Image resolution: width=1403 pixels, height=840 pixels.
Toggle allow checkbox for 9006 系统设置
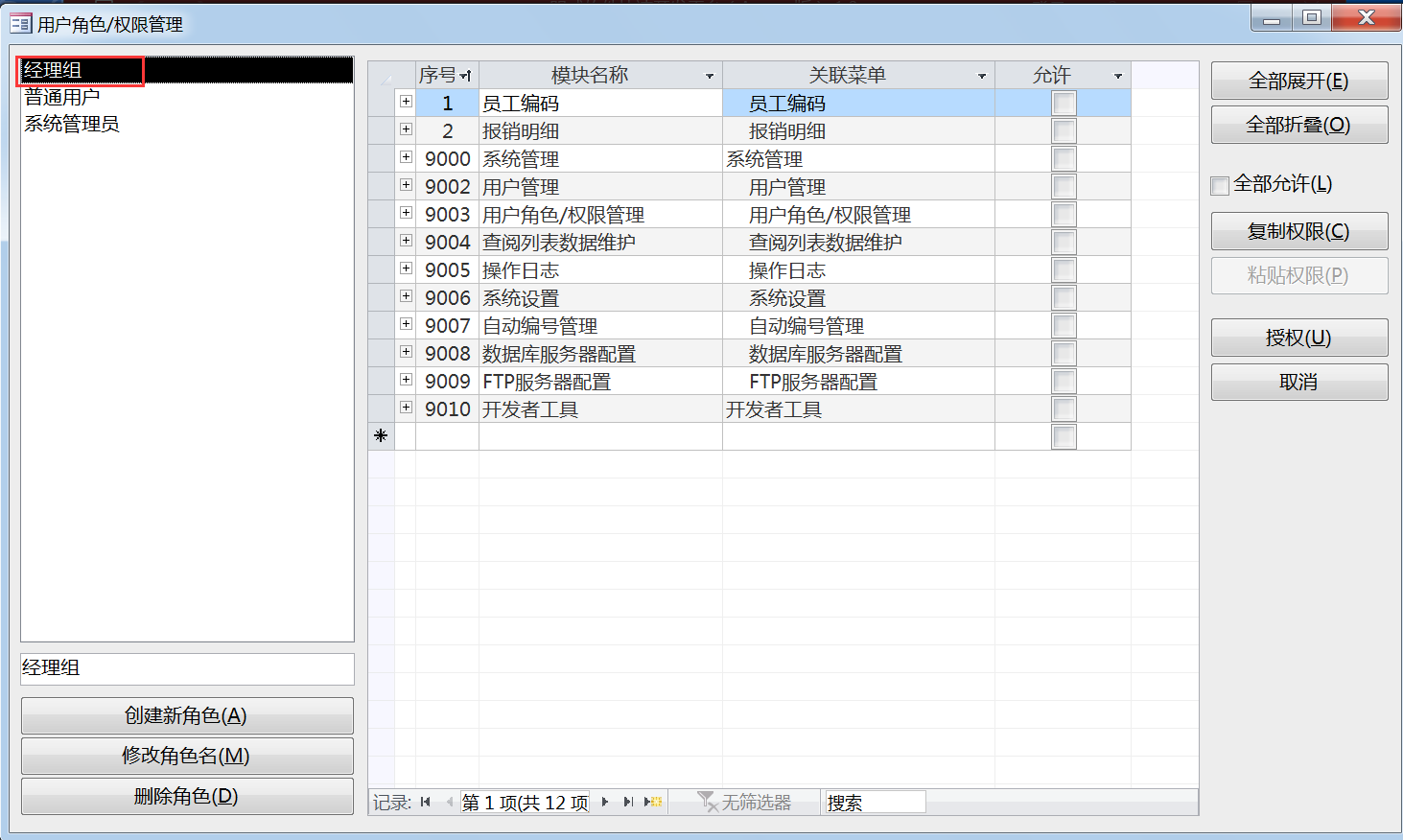coord(1064,297)
